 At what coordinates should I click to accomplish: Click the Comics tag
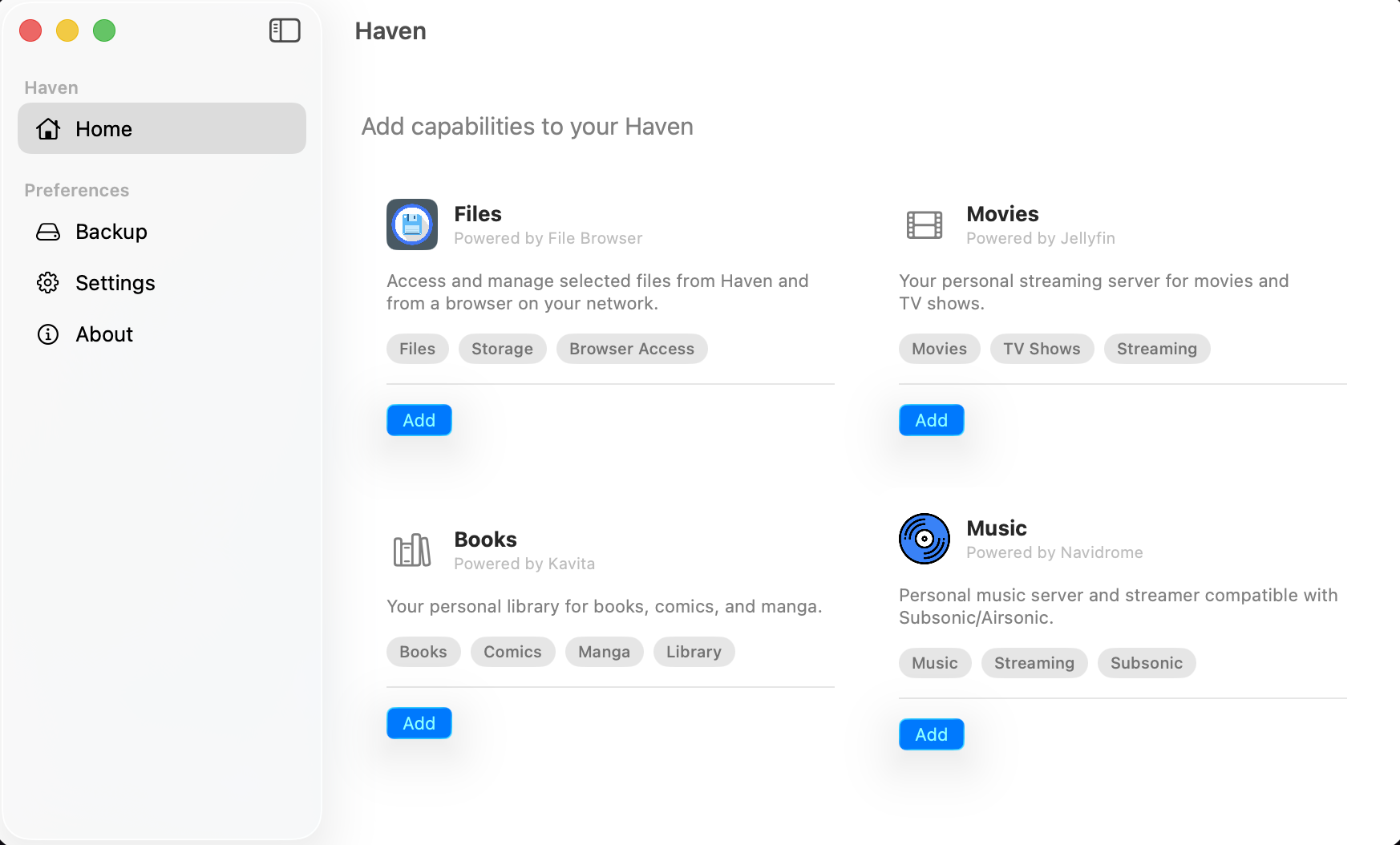click(x=513, y=652)
